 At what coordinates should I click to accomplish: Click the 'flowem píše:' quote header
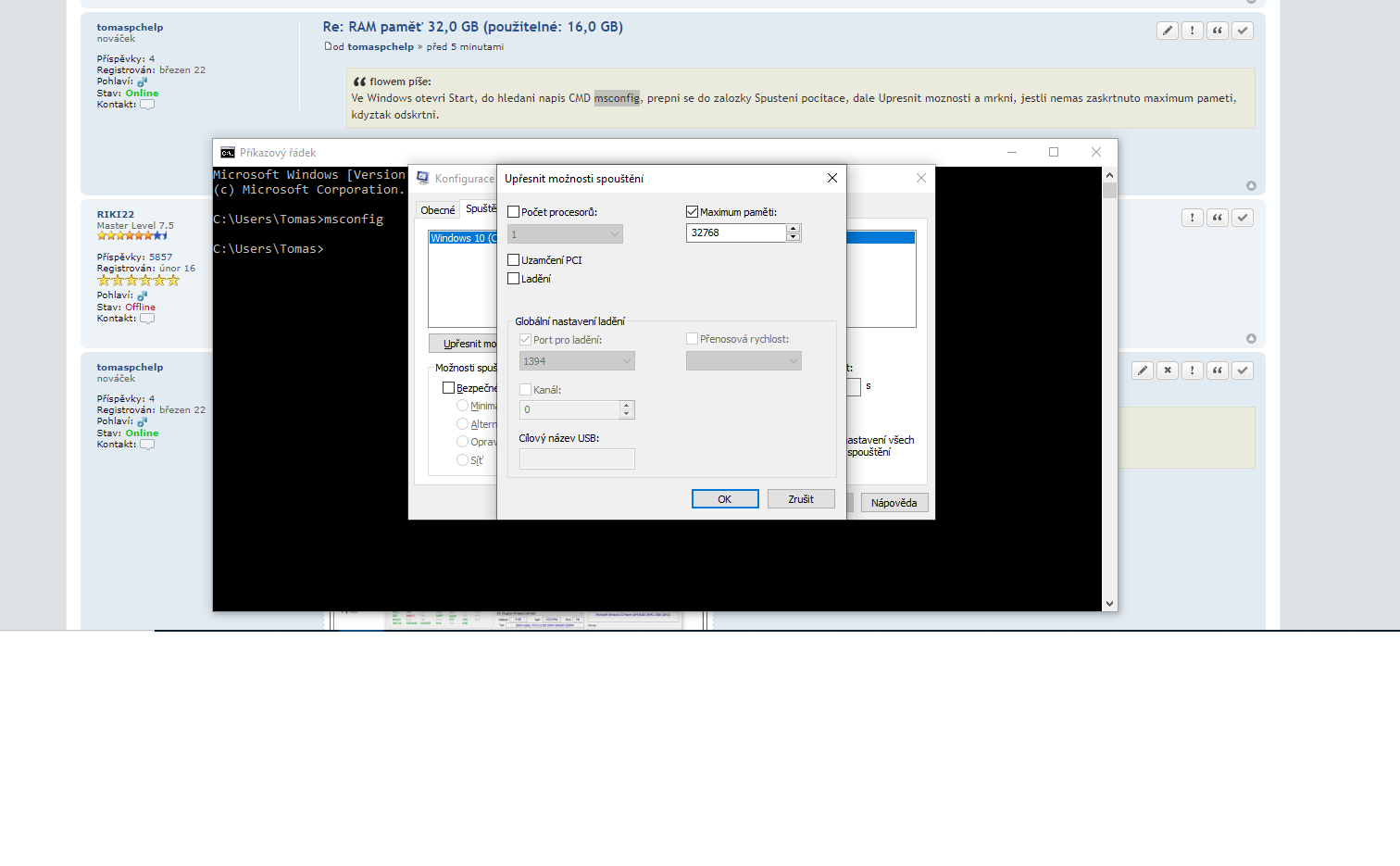(x=400, y=82)
